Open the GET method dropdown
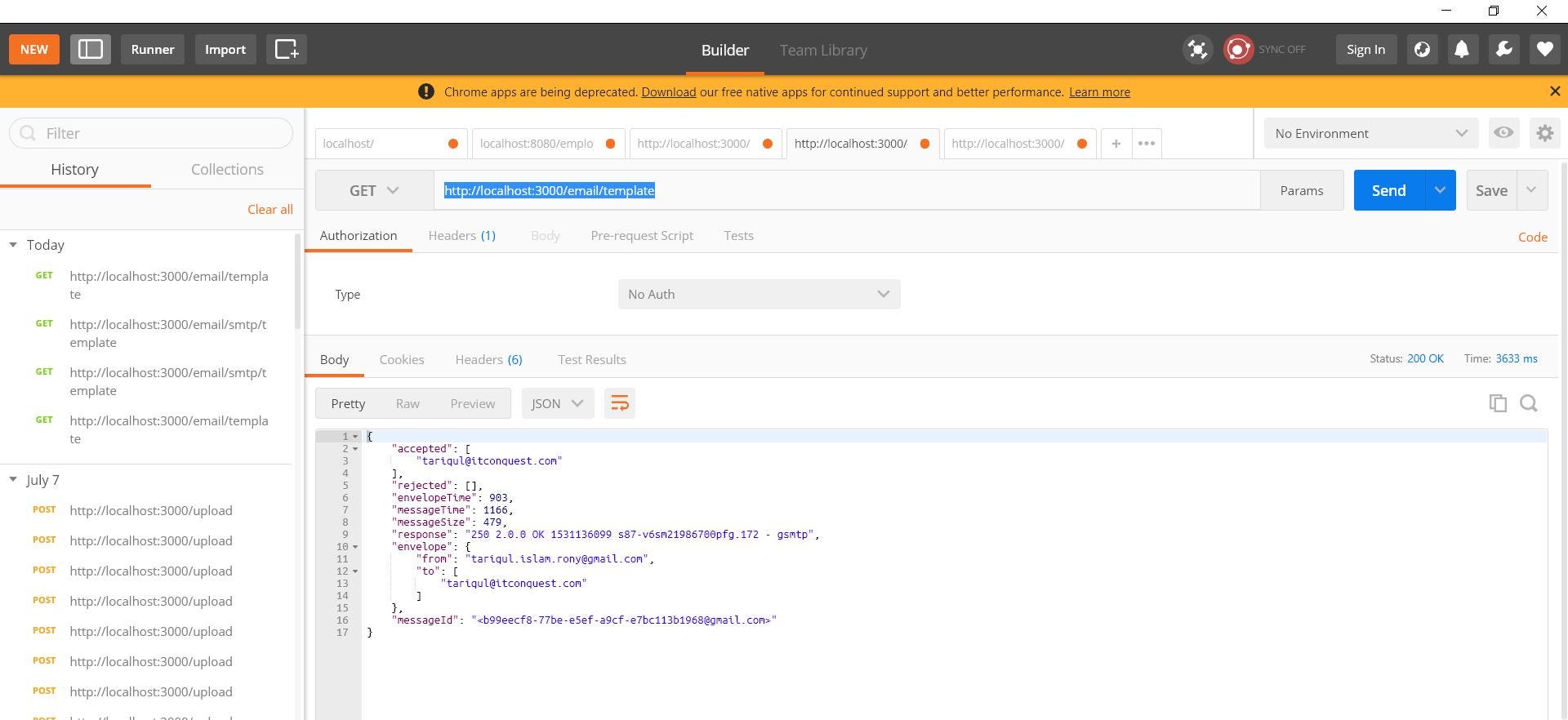The image size is (1568, 720). click(x=374, y=190)
